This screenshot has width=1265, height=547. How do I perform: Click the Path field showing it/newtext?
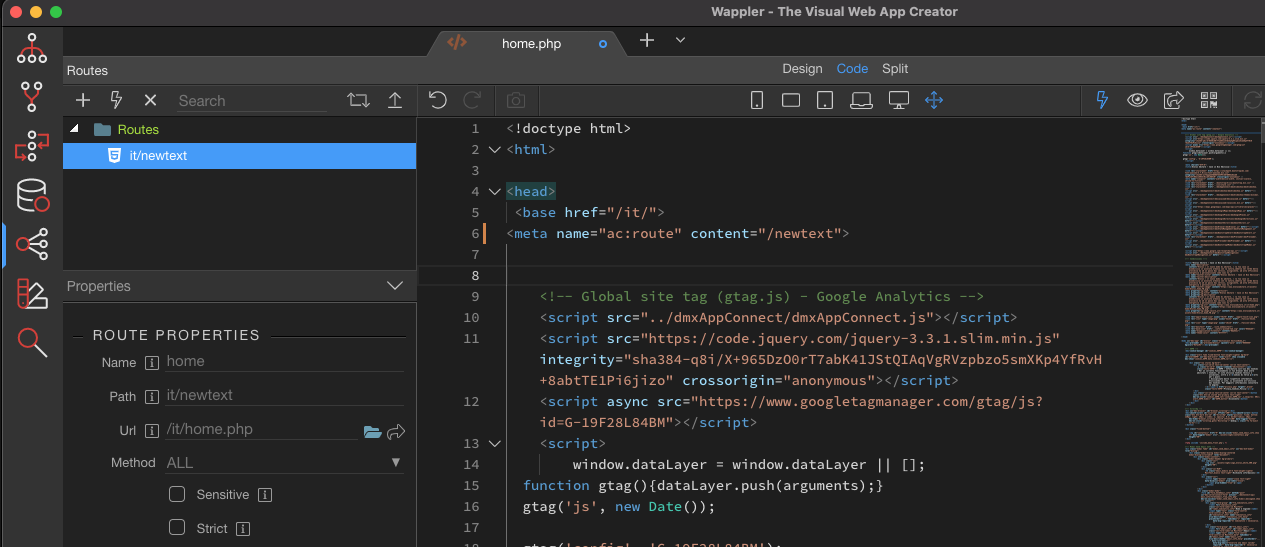tap(285, 396)
